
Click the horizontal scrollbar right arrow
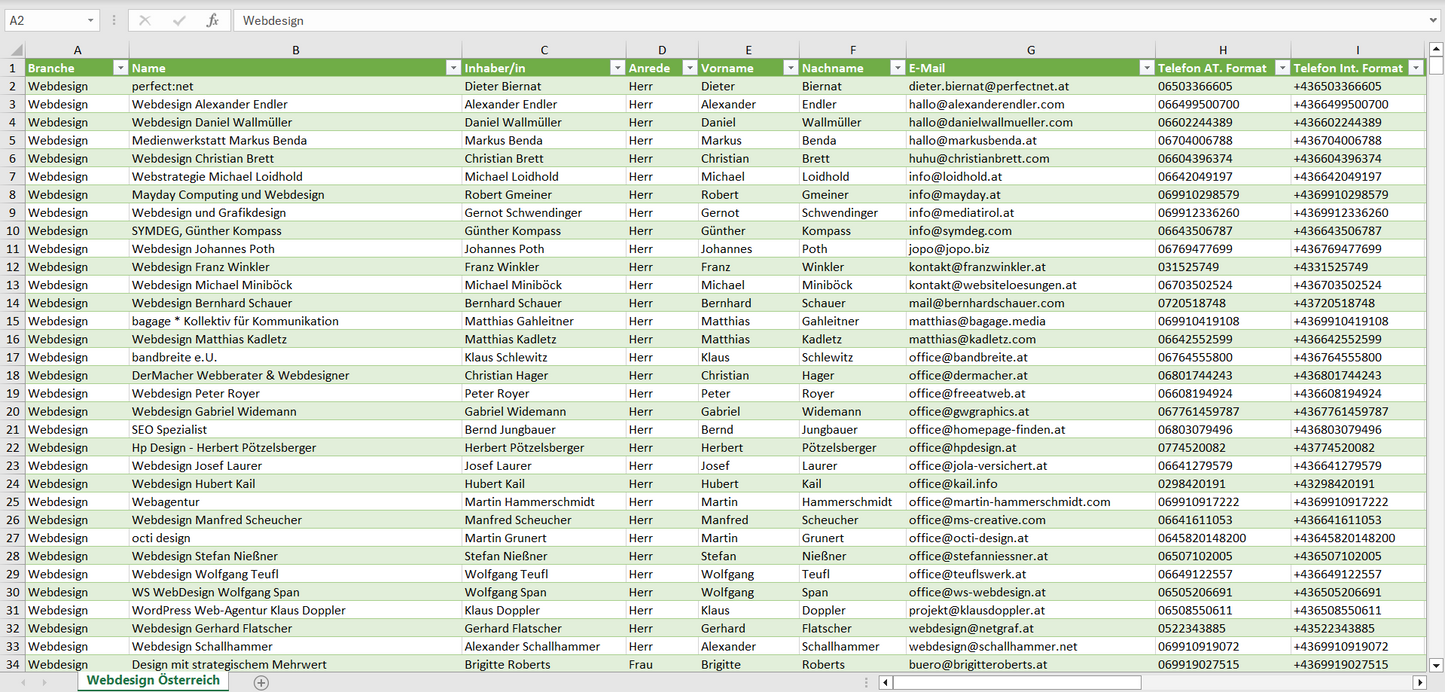pos(1419,682)
